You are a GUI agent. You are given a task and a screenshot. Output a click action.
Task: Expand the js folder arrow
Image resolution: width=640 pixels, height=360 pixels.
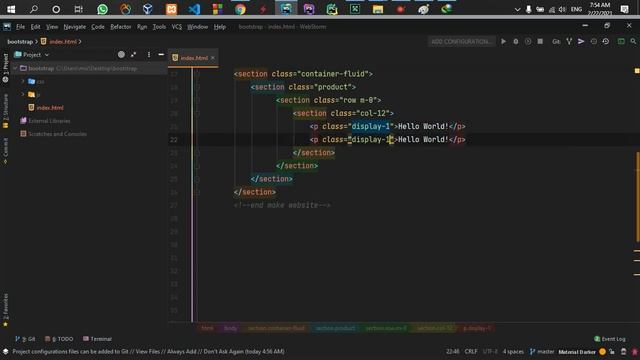click(23, 95)
